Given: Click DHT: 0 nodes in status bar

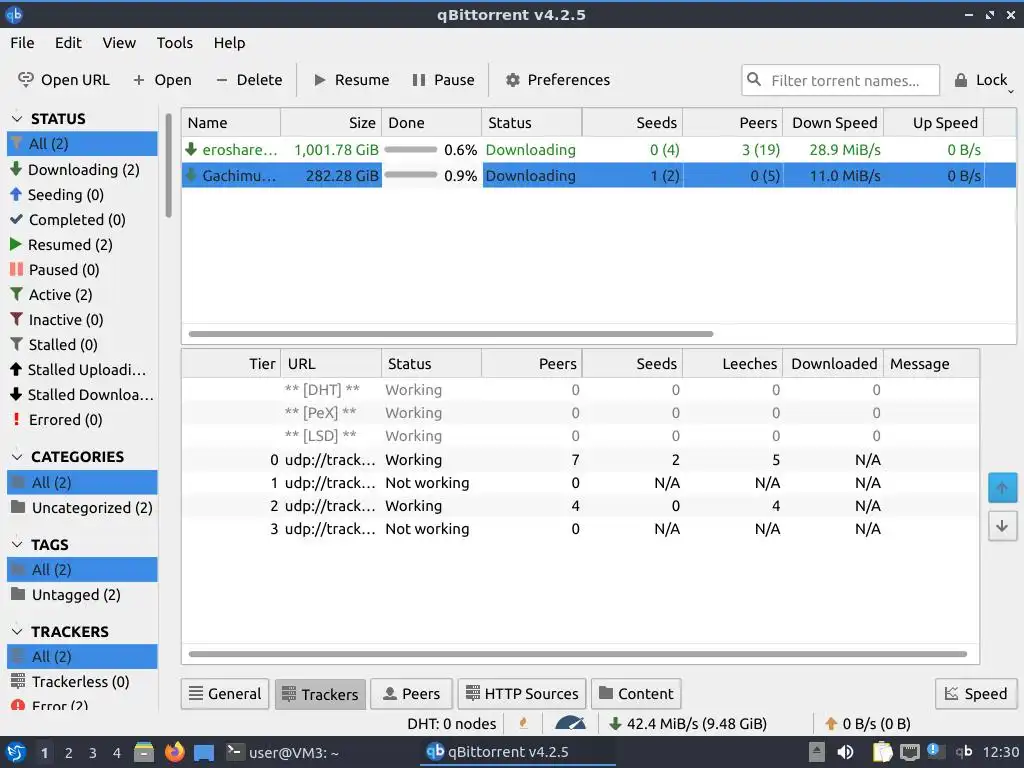Looking at the screenshot, I should click(x=452, y=724).
